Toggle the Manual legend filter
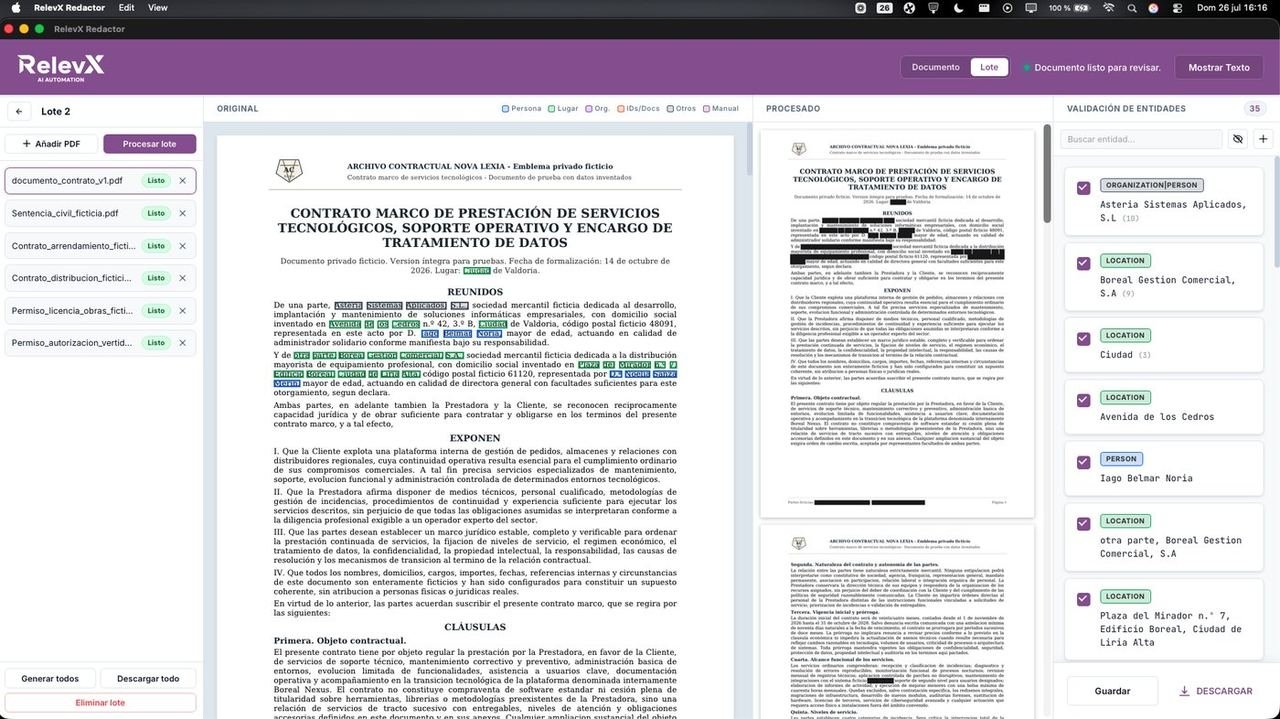Image resolution: width=1280 pixels, height=719 pixels. 721,108
